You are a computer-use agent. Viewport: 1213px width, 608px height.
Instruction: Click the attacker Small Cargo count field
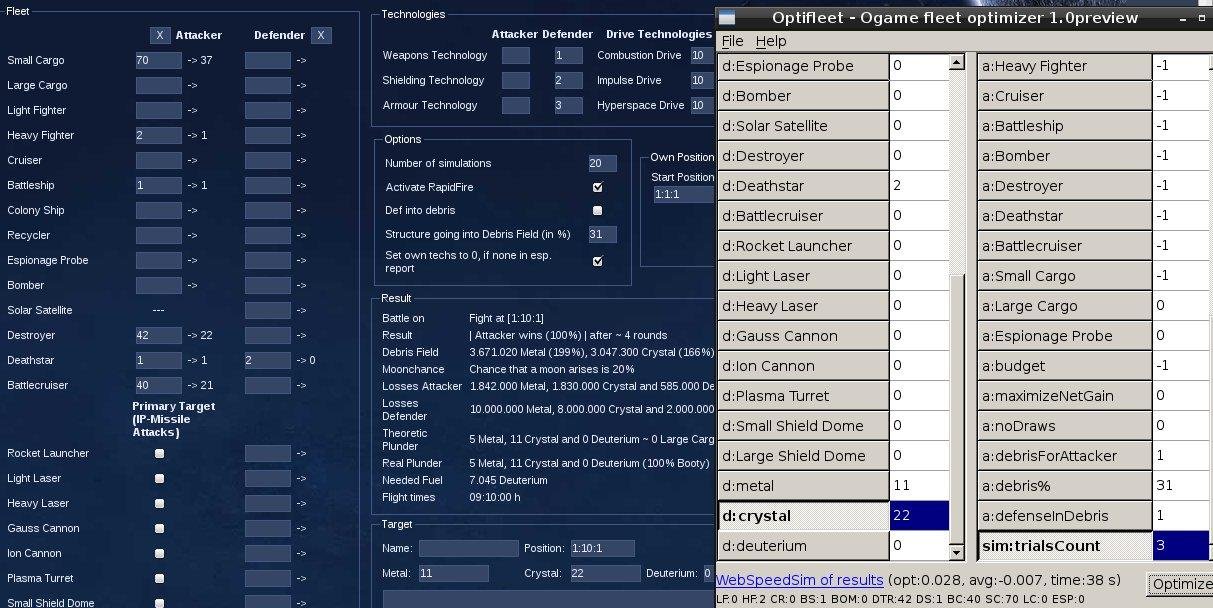point(159,60)
